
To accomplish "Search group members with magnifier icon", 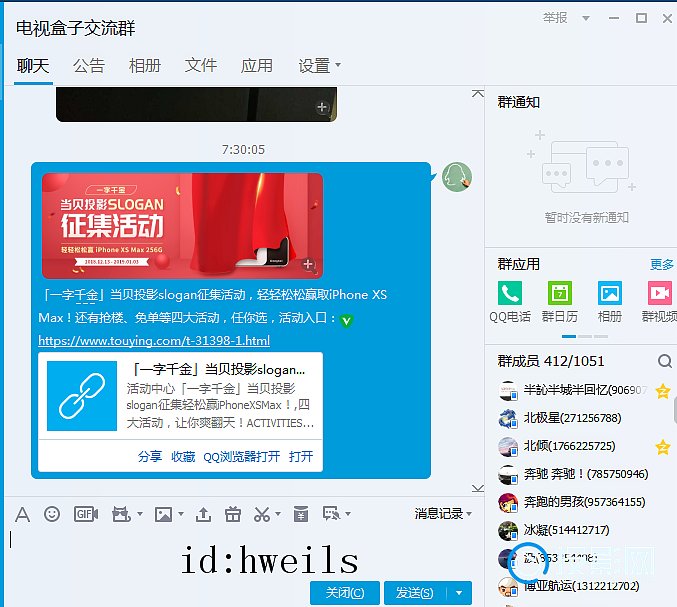I will click(x=664, y=361).
